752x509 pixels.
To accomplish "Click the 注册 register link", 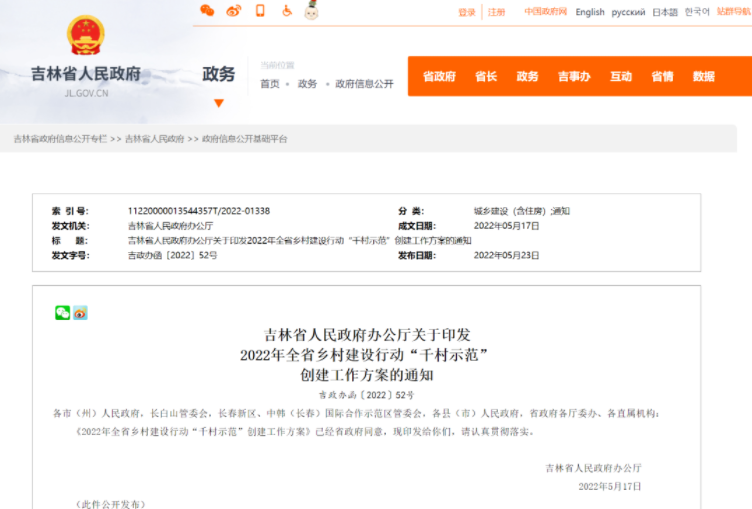I will pos(497,12).
